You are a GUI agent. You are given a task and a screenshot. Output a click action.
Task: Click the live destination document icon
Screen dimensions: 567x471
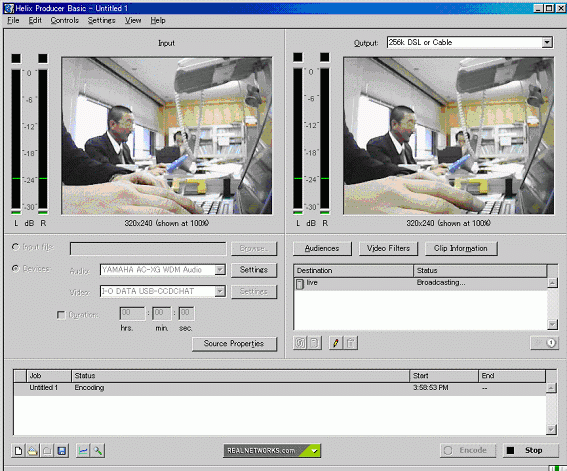pyautogui.click(x=300, y=284)
